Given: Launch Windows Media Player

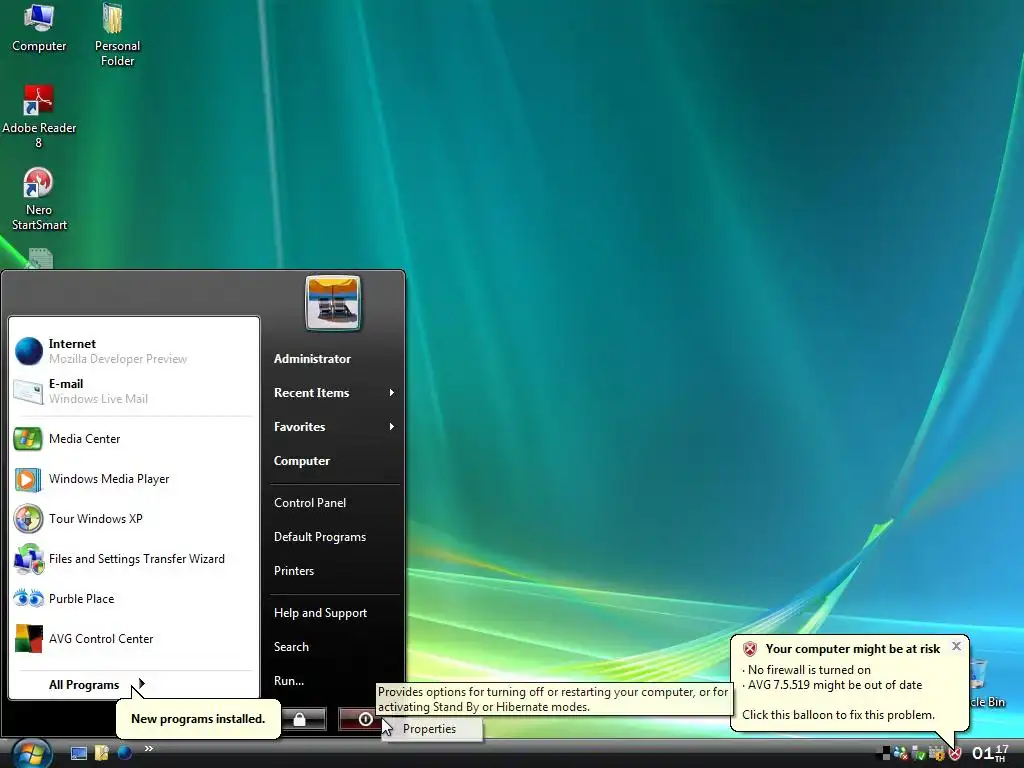Looking at the screenshot, I should (133, 479).
